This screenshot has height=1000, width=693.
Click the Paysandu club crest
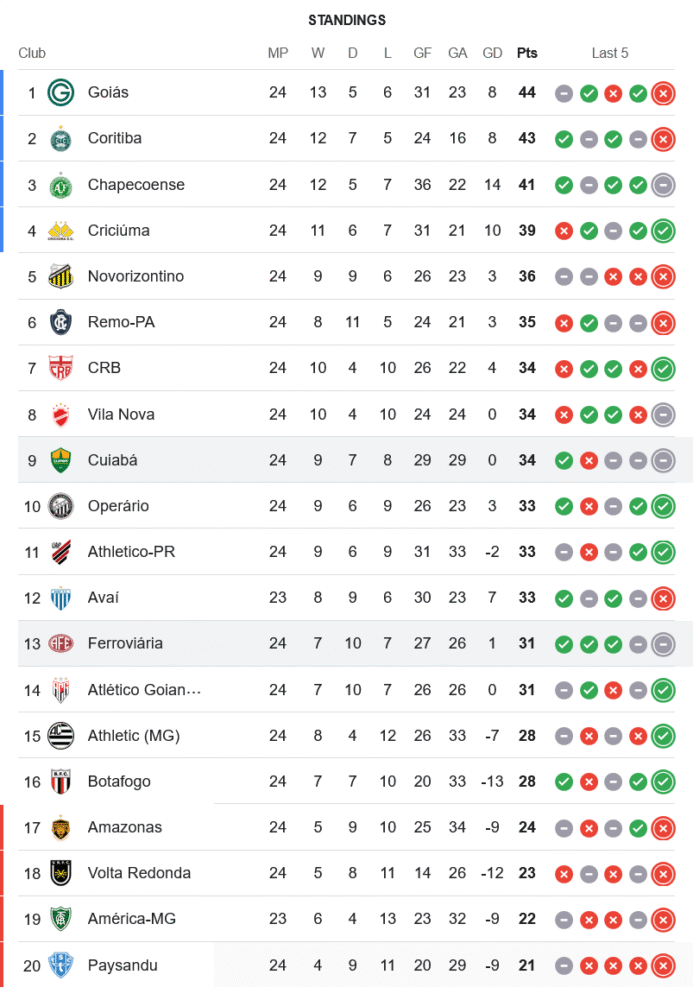(x=61, y=966)
